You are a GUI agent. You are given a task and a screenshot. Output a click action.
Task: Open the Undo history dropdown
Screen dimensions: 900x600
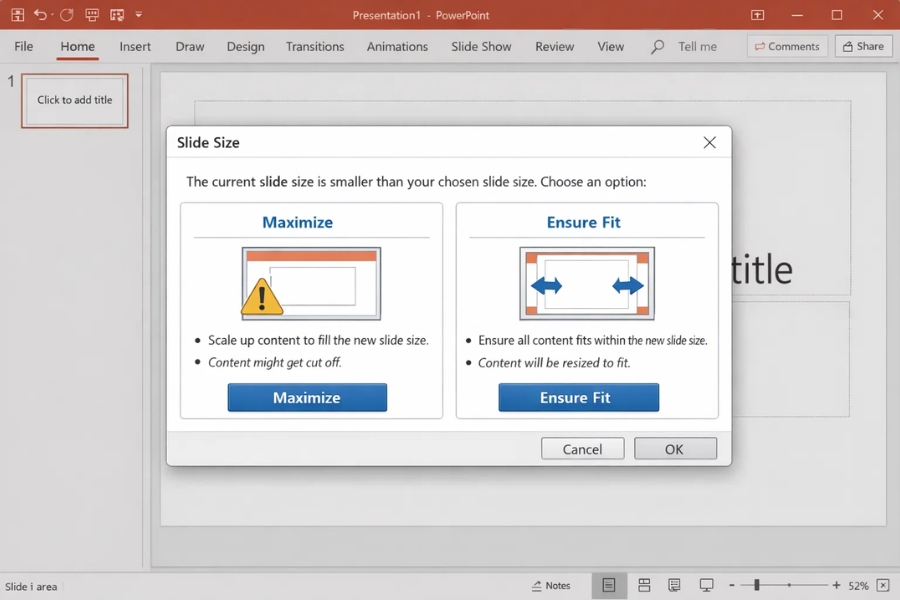(51, 15)
